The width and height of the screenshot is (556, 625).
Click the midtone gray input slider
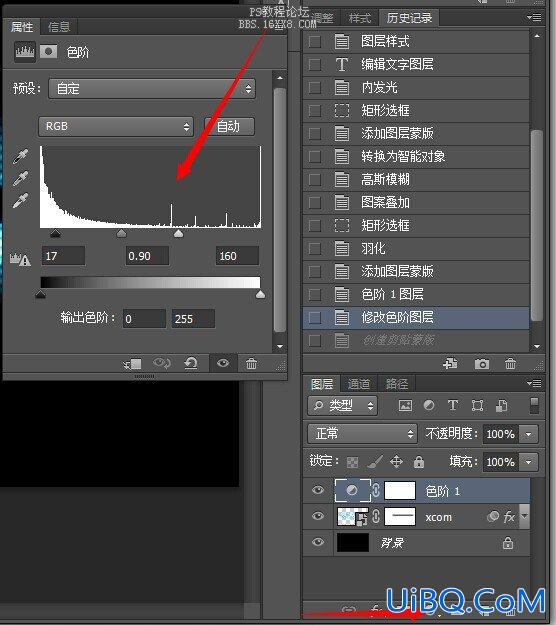pyautogui.click(x=121, y=233)
